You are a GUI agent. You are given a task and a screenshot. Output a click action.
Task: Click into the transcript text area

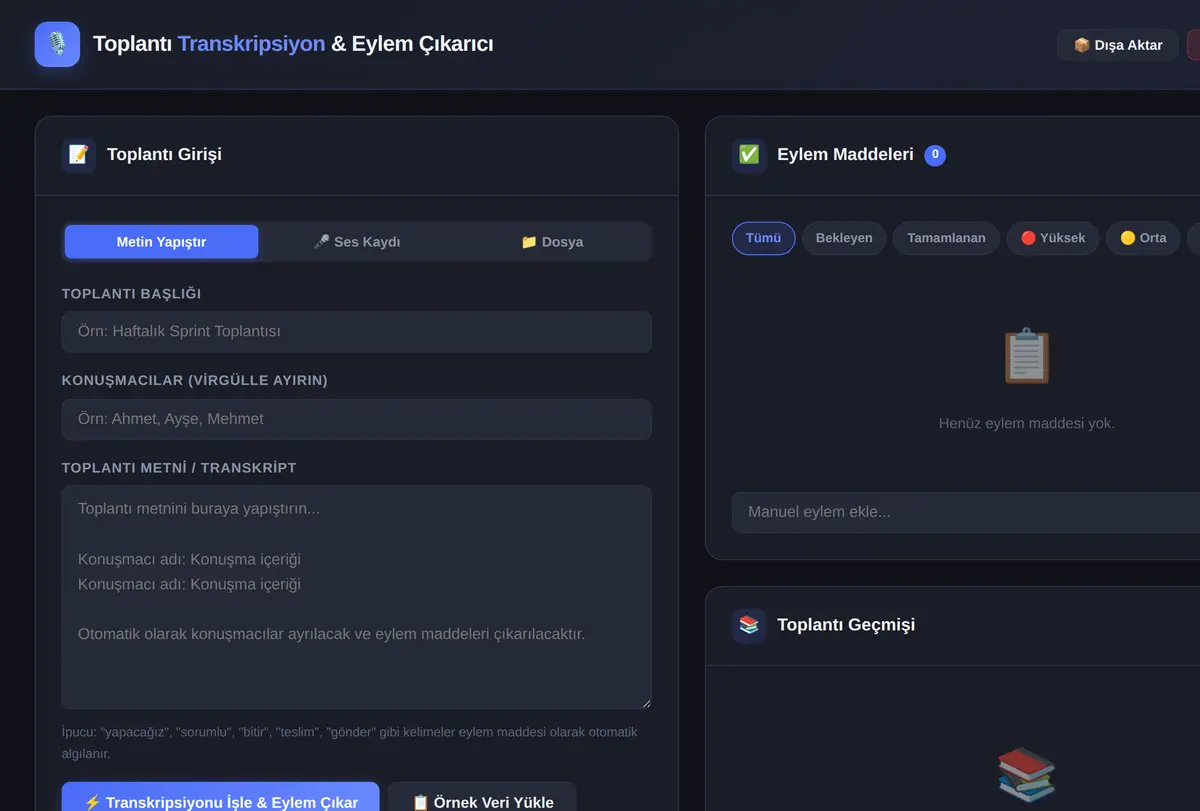[357, 598]
